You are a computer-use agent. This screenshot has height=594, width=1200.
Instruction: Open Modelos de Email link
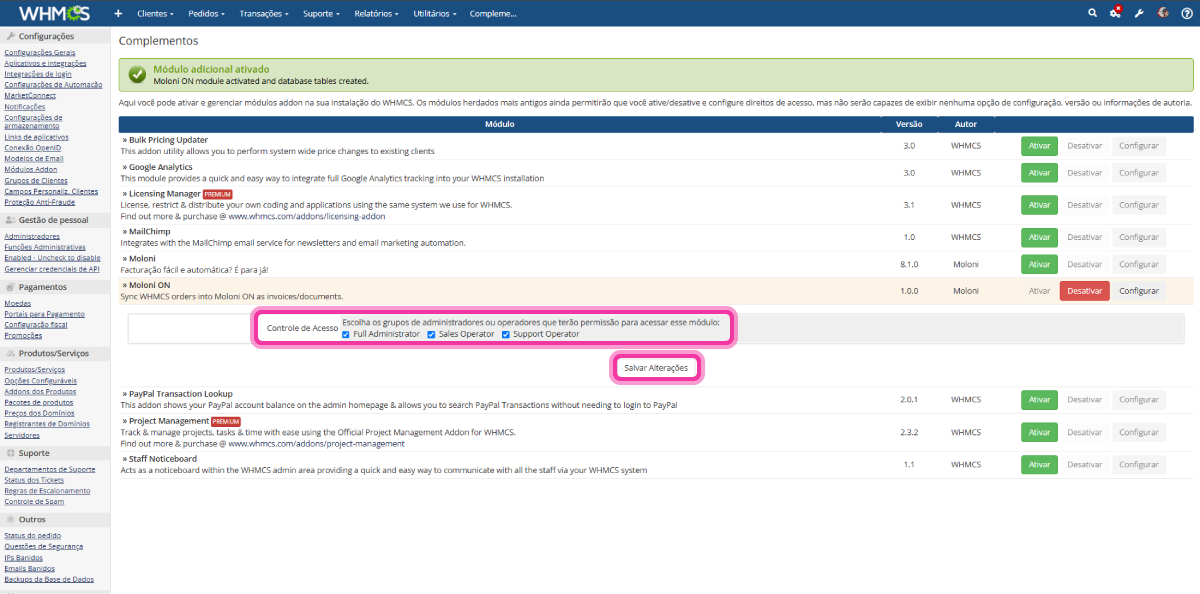[34, 158]
